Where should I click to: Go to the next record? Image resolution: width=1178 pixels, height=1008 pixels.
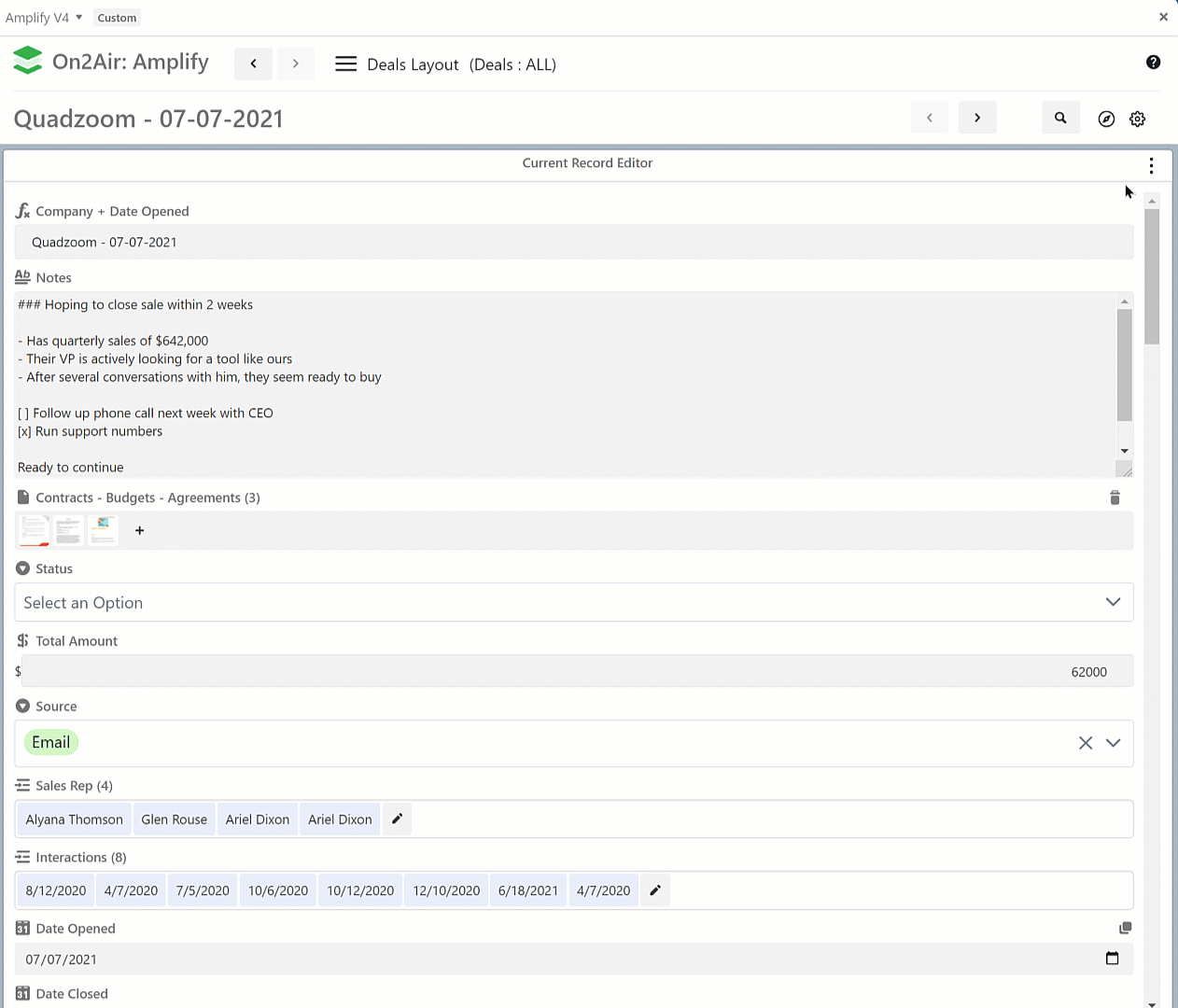pyautogui.click(x=977, y=119)
